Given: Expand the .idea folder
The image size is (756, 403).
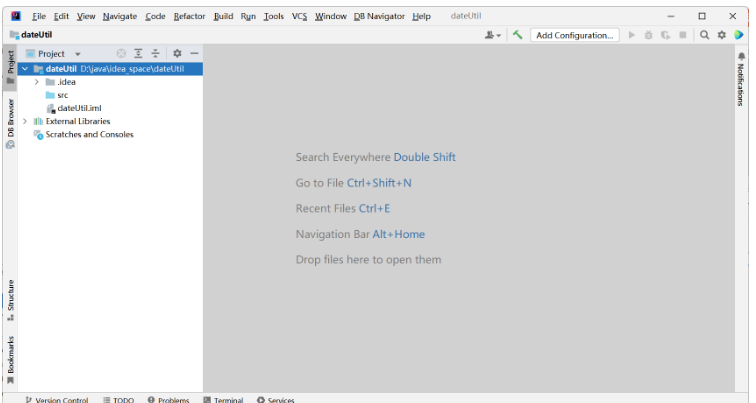Looking at the screenshot, I should tap(37, 82).
